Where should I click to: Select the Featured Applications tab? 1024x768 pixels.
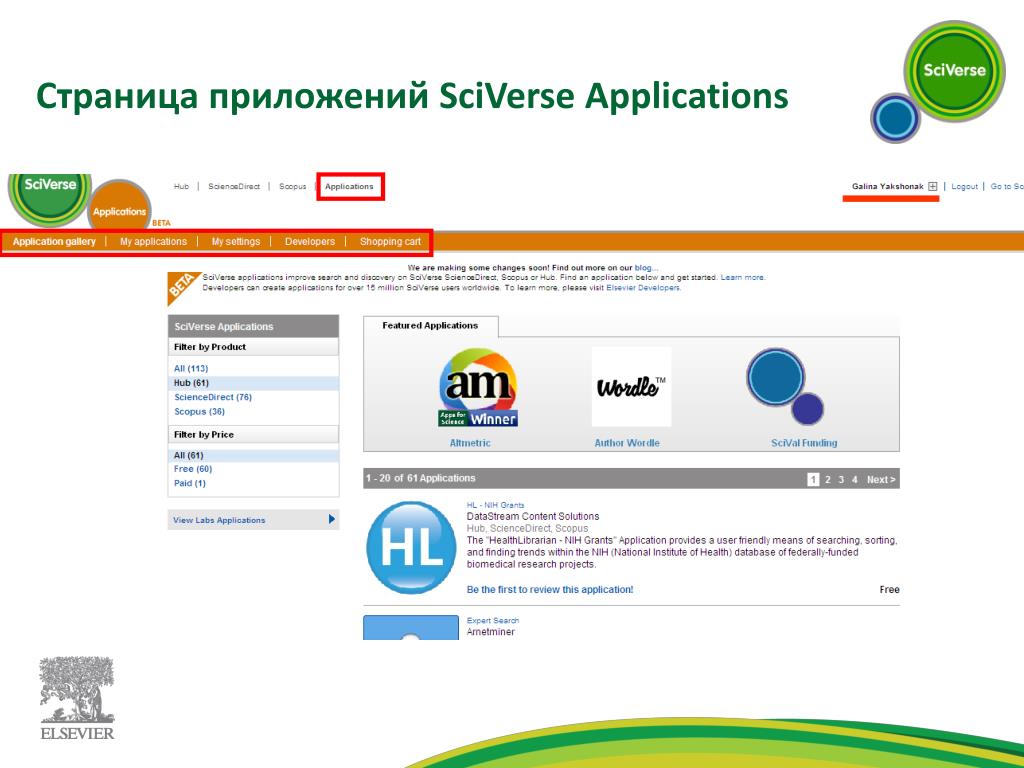tap(430, 326)
